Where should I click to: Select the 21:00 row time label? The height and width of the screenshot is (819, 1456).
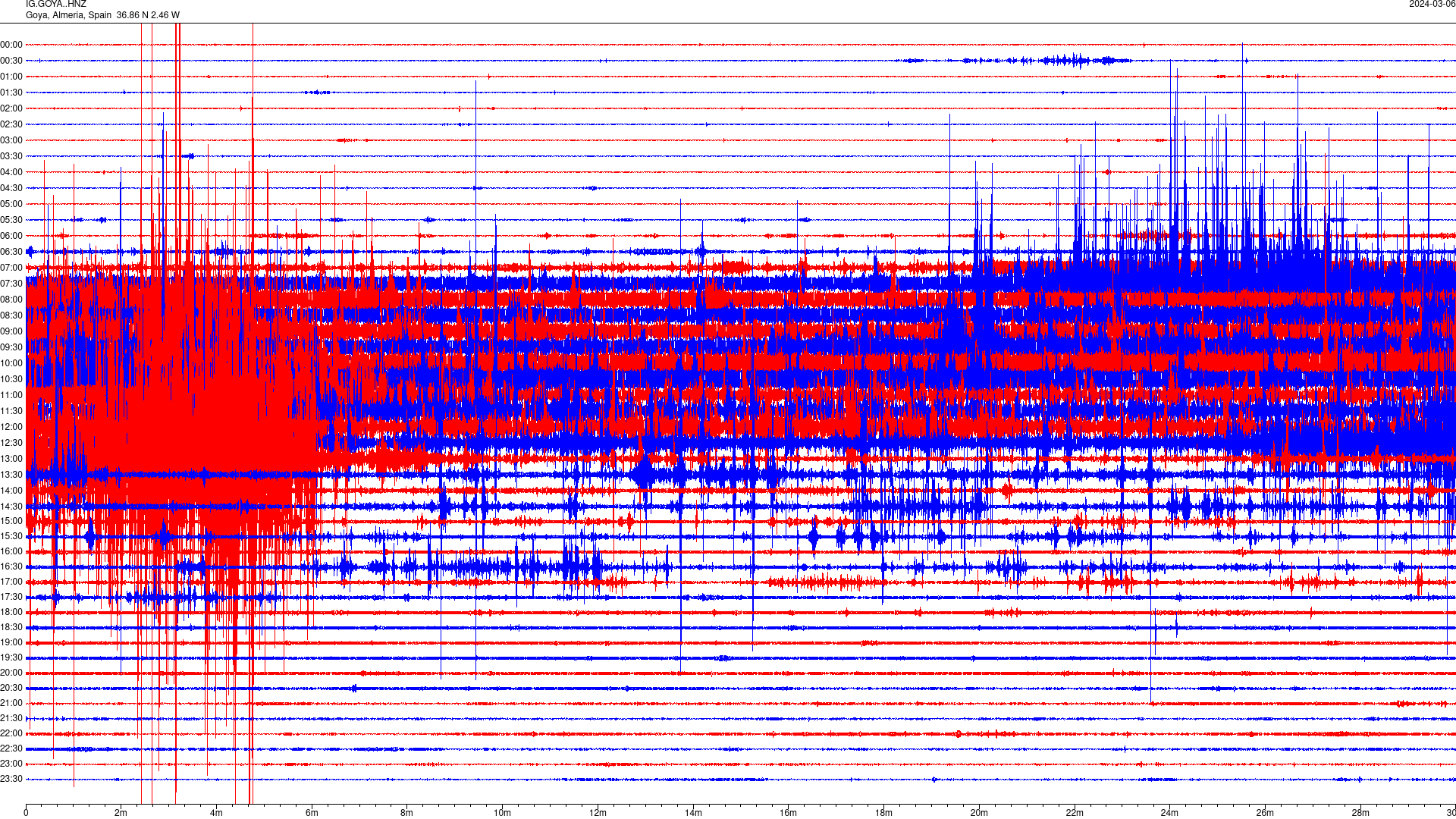click(11, 703)
